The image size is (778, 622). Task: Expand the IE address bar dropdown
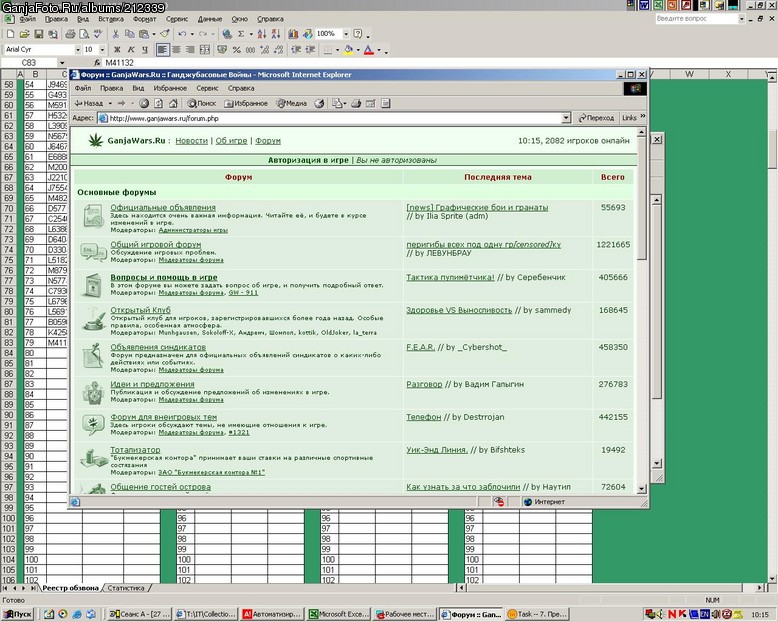click(x=566, y=118)
